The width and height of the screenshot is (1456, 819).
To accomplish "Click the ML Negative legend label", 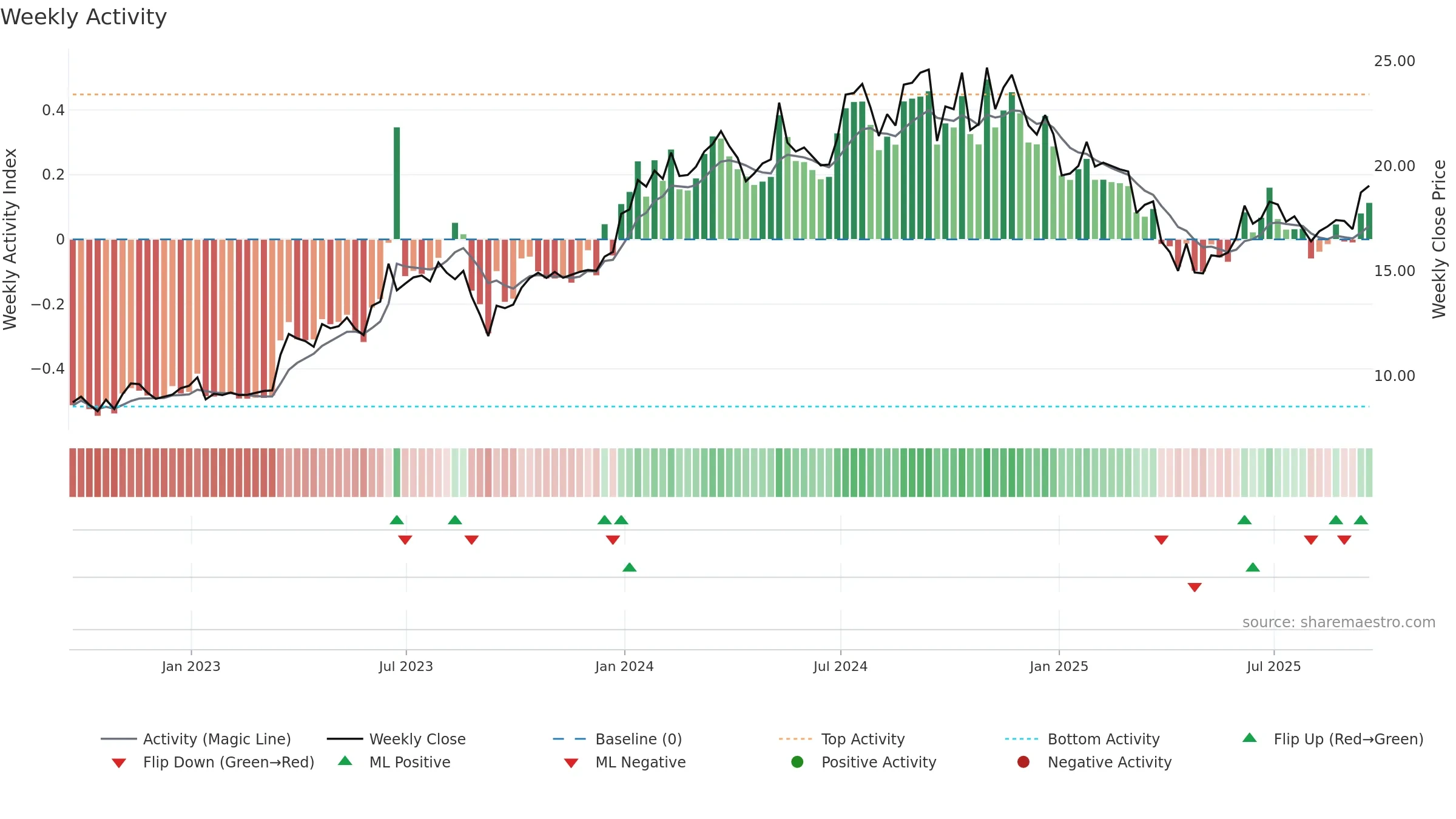I will (x=641, y=762).
